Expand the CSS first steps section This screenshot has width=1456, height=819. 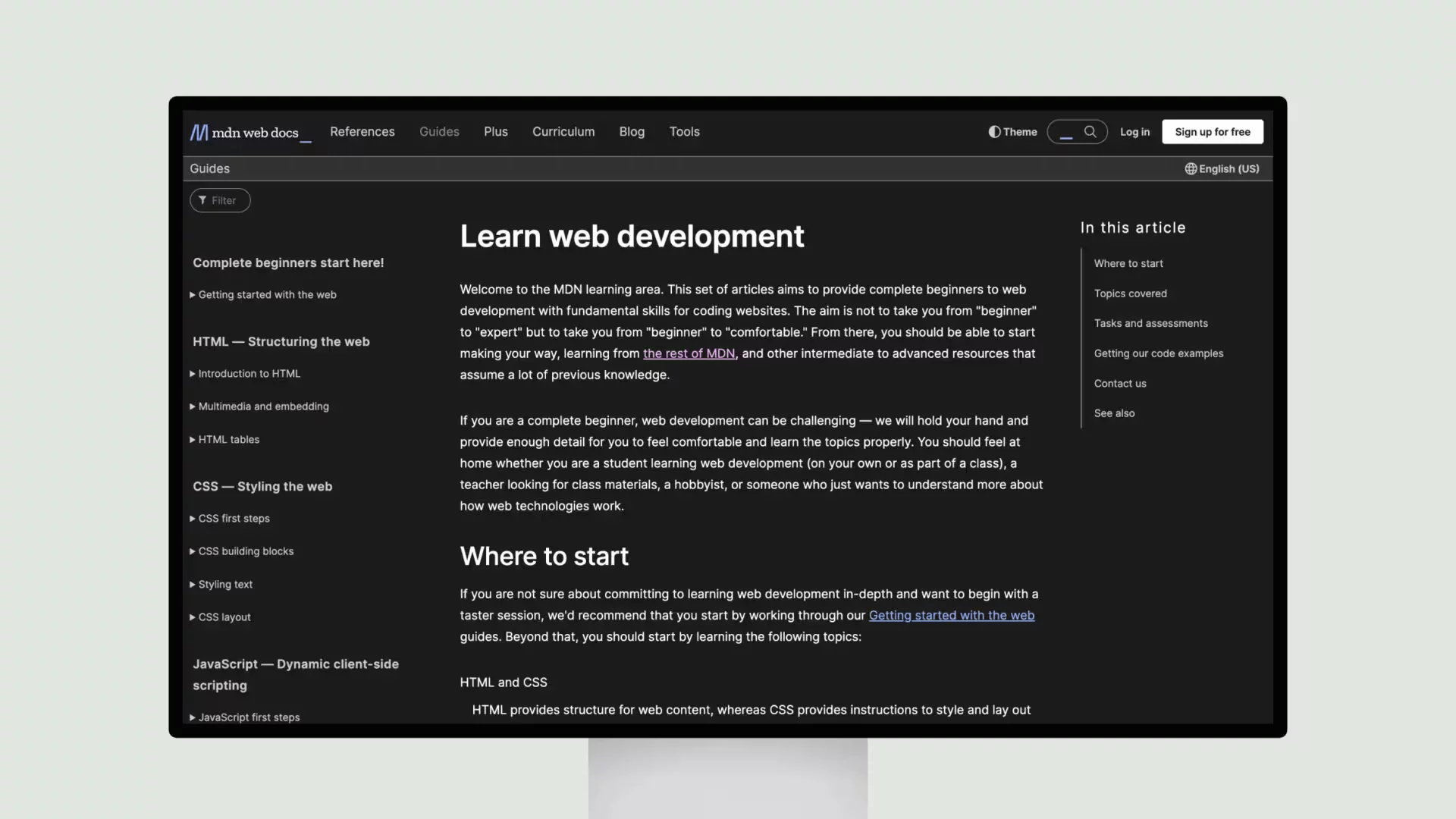tap(193, 518)
